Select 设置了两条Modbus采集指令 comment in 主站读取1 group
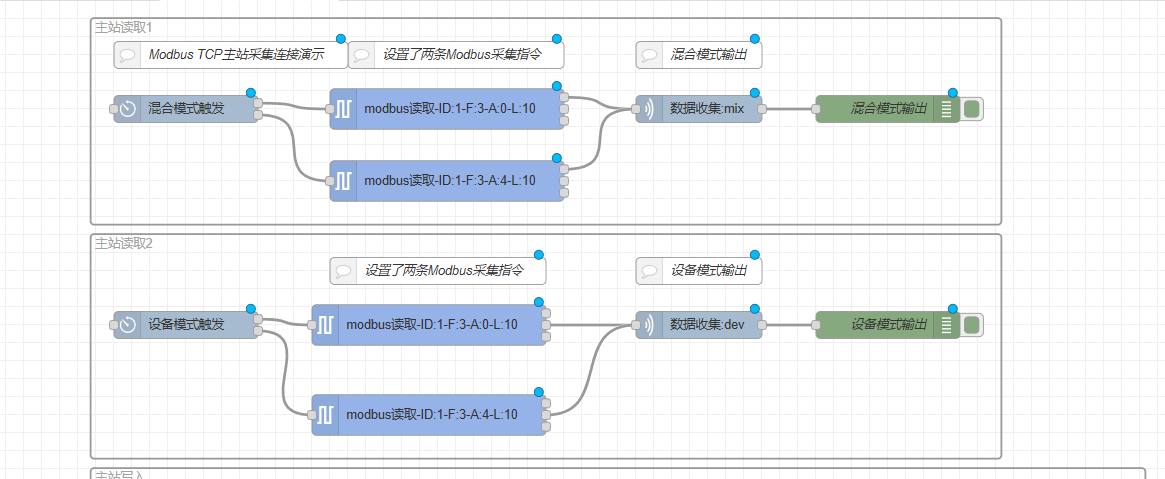 coord(456,55)
